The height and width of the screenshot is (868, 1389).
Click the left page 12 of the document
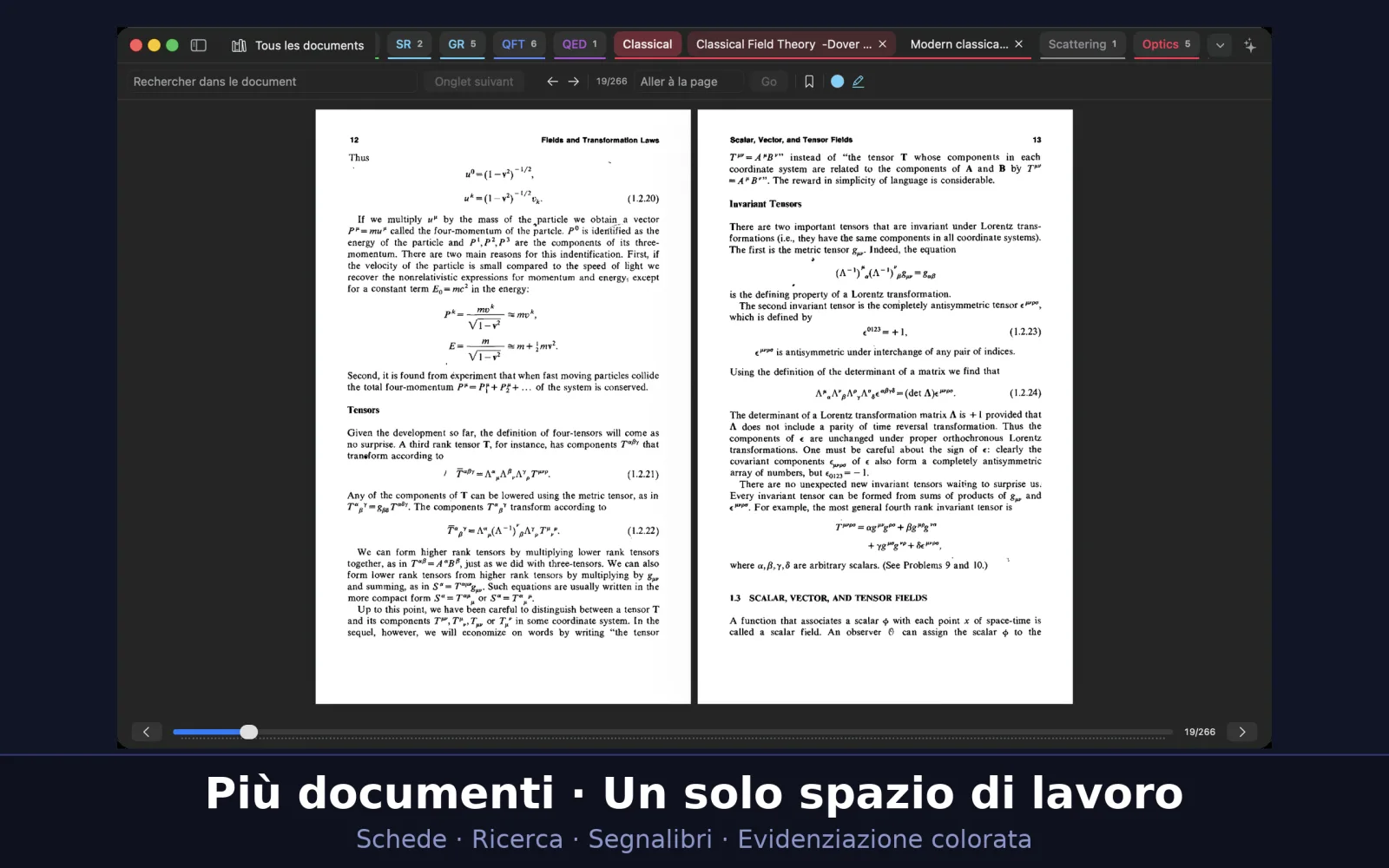point(503,406)
